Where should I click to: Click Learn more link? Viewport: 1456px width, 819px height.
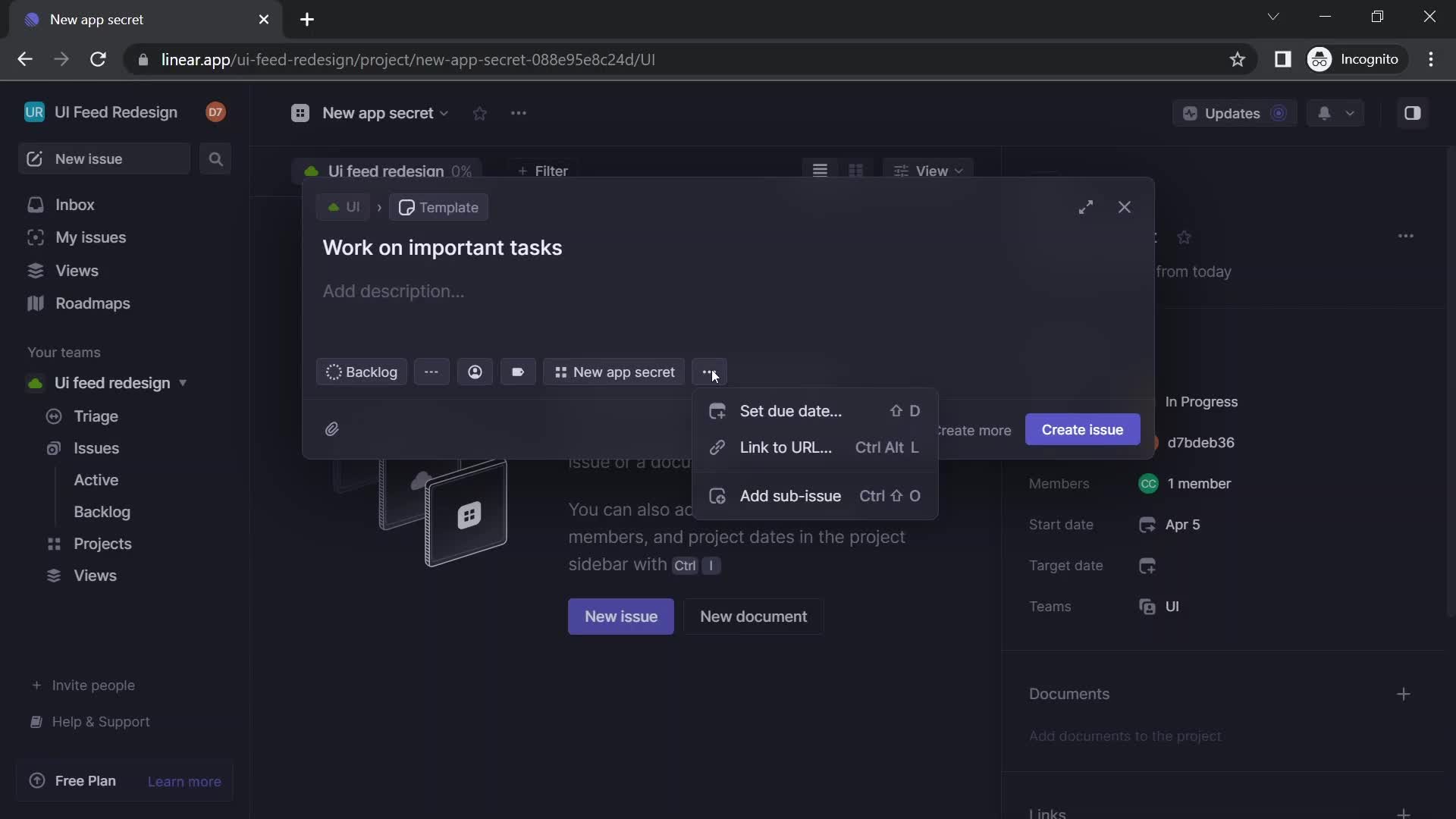tap(184, 782)
